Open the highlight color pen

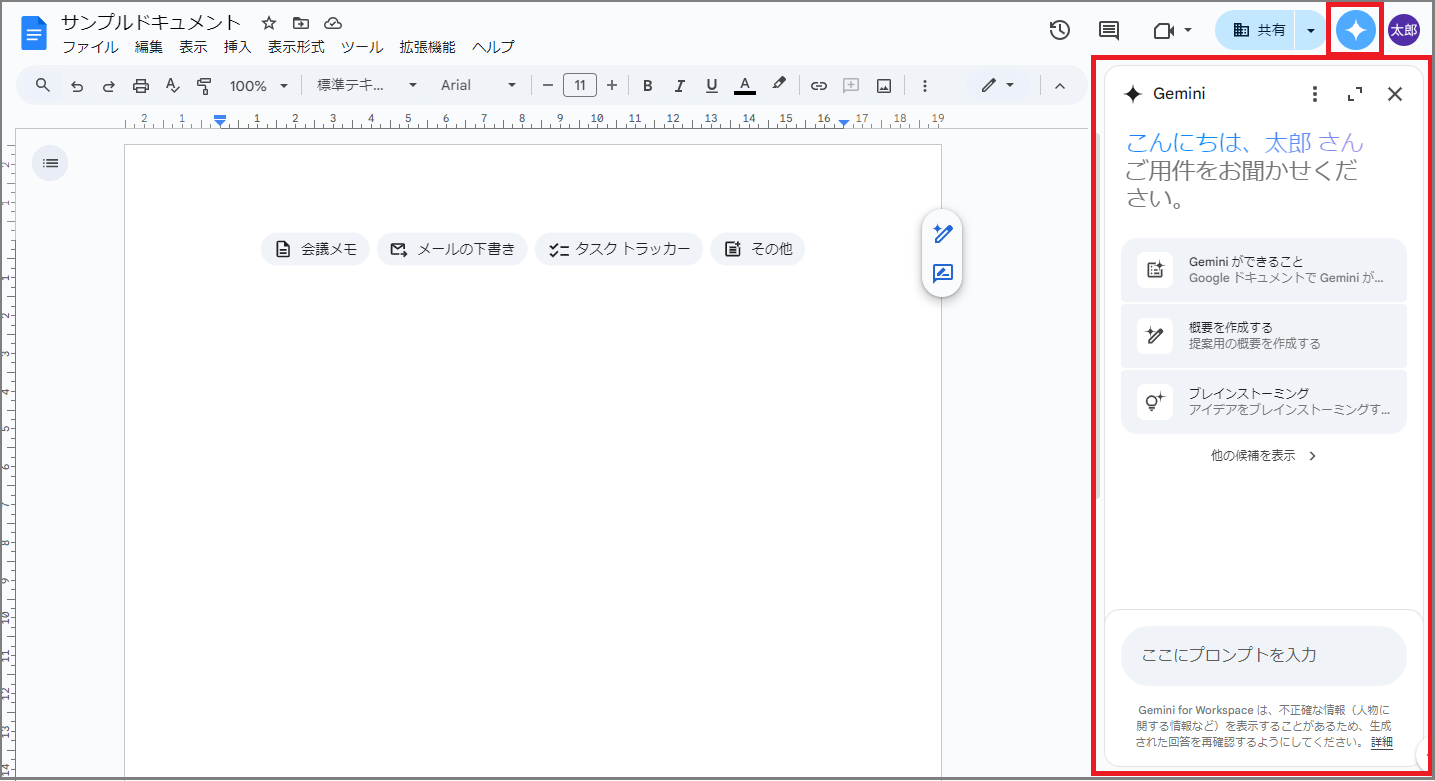pyautogui.click(x=779, y=85)
